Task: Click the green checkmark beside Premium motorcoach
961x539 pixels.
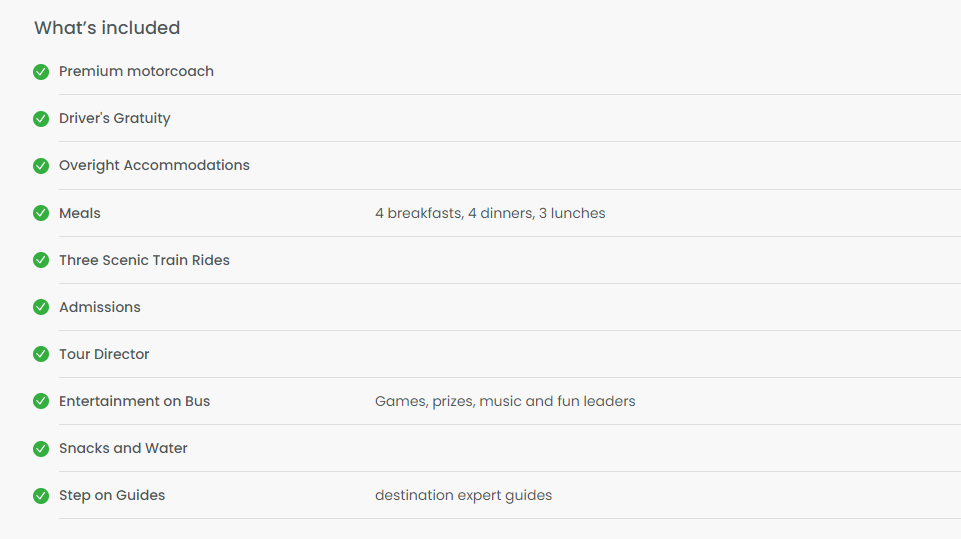Action: click(x=41, y=72)
